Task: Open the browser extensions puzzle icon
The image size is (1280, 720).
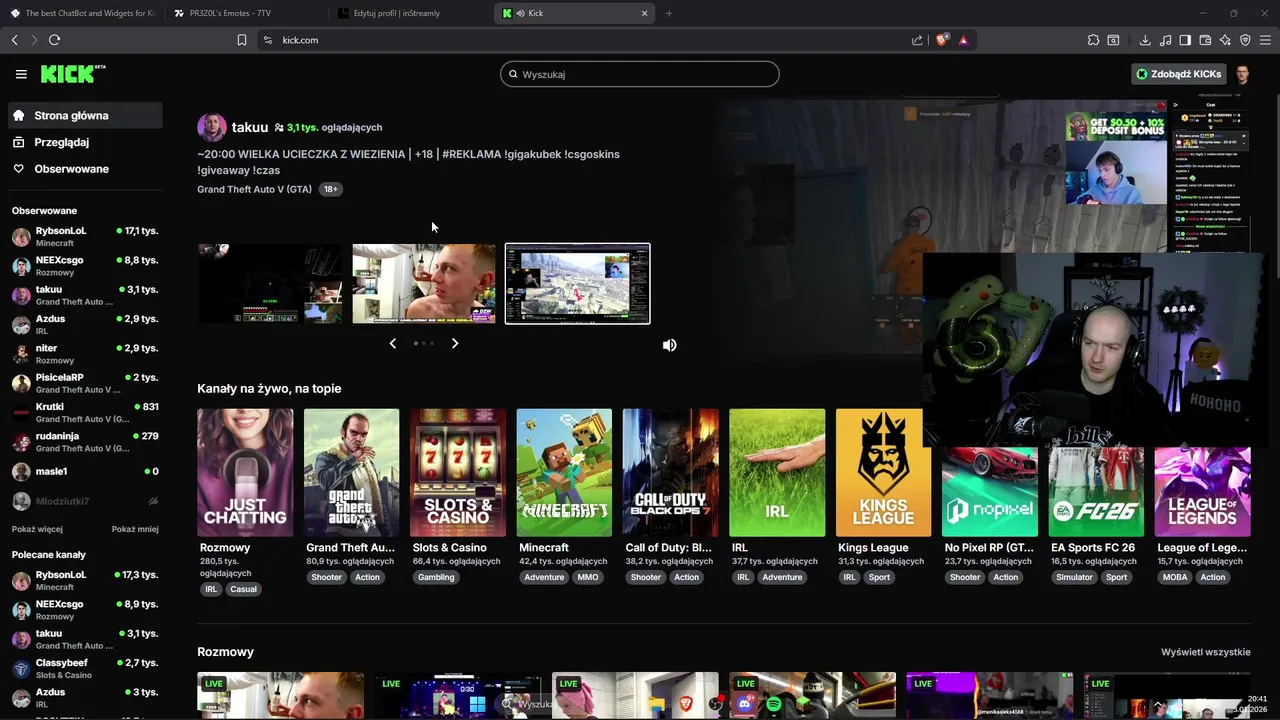Action: pos(1093,40)
